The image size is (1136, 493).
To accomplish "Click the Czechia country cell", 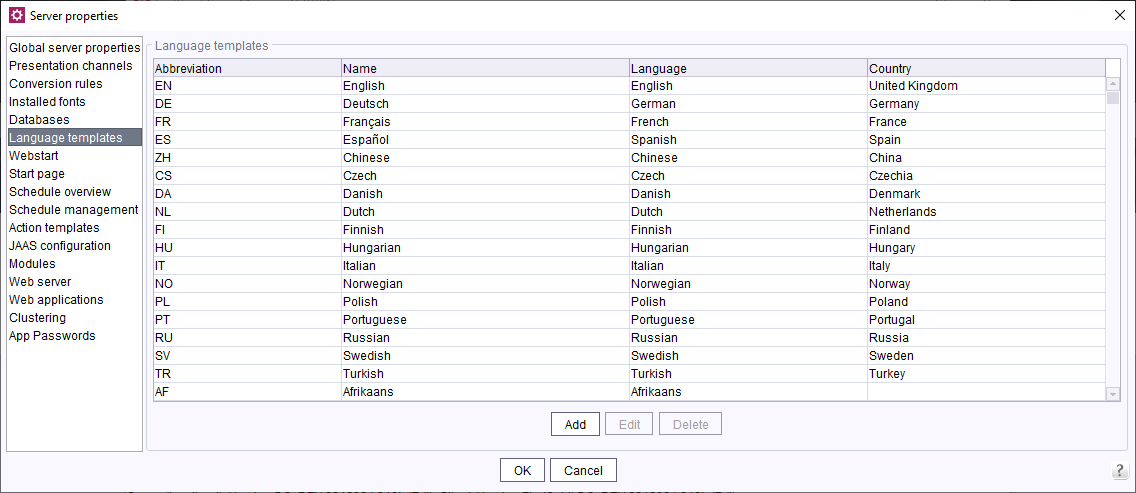I will coord(987,175).
